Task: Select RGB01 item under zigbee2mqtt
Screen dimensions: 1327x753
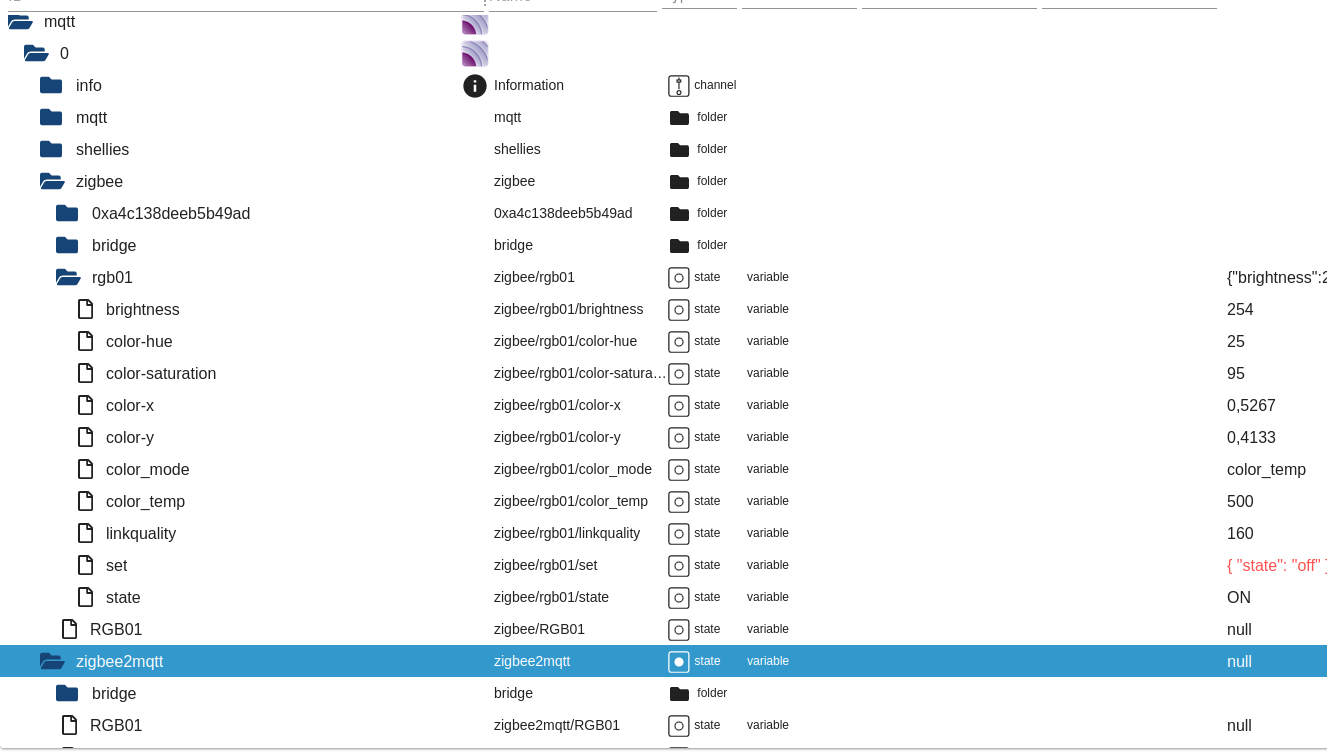Action: pos(116,725)
